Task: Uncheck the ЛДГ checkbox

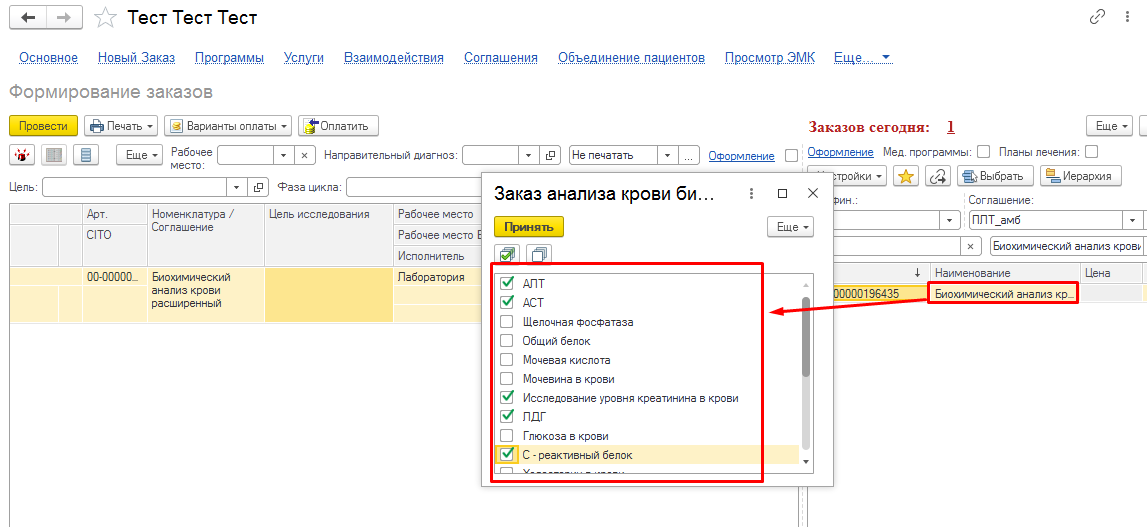Action: [x=507, y=417]
